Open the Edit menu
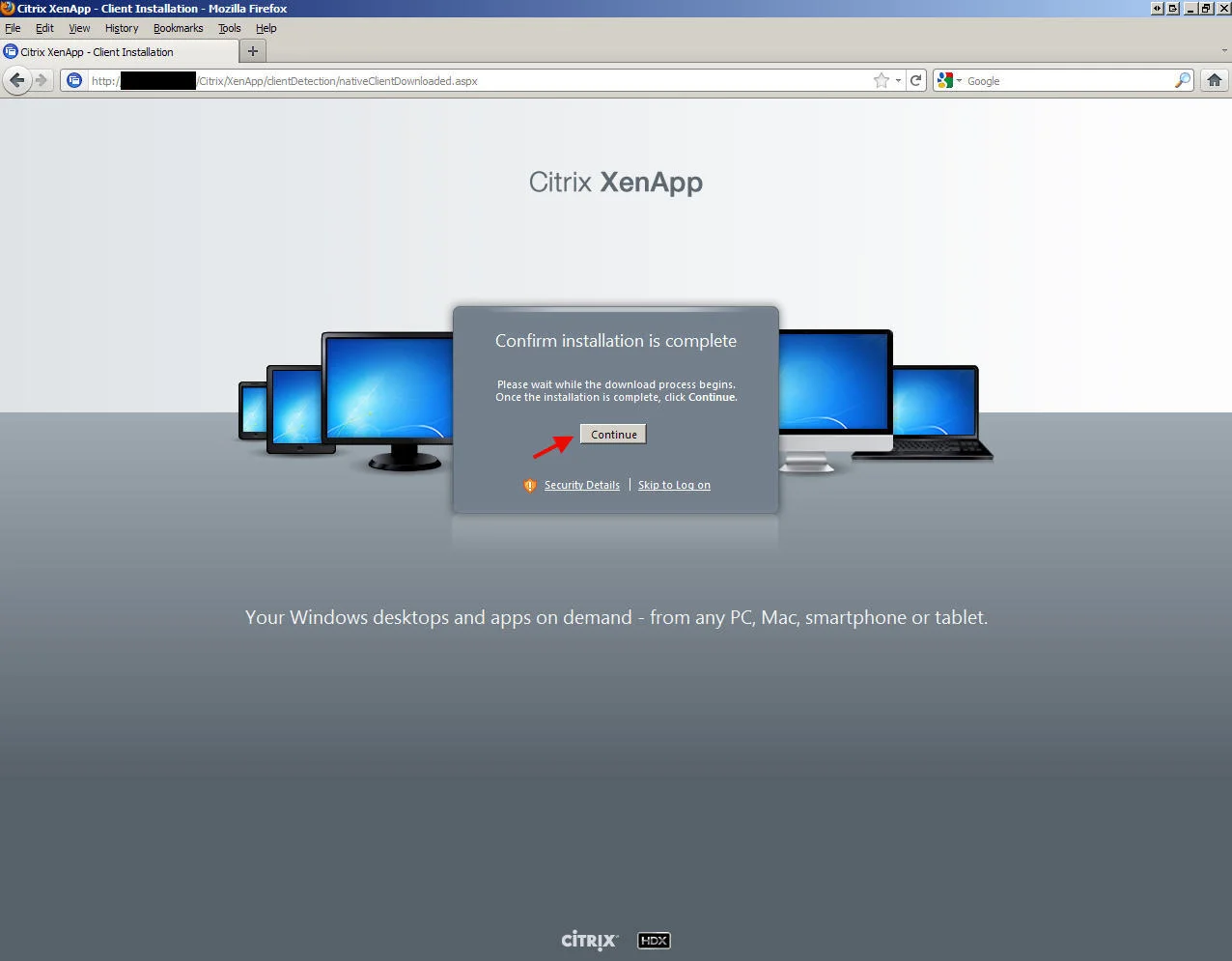 (x=44, y=28)
